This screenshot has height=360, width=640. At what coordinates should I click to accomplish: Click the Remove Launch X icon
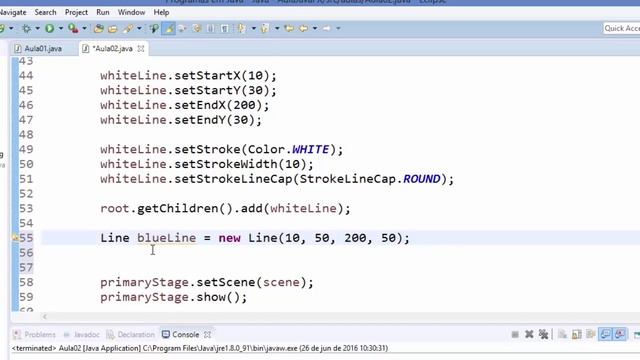(x=529, y=335)
